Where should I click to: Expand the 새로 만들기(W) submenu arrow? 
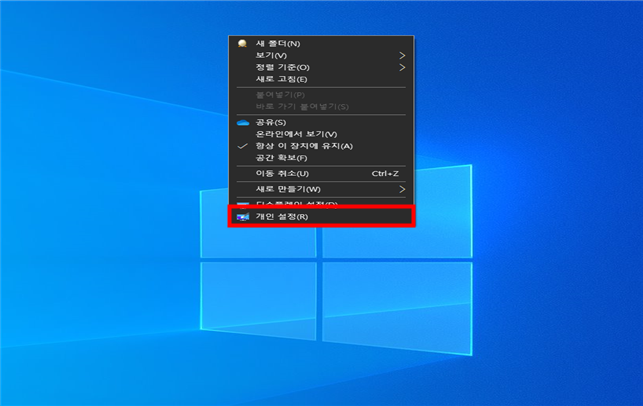(402, 189)
